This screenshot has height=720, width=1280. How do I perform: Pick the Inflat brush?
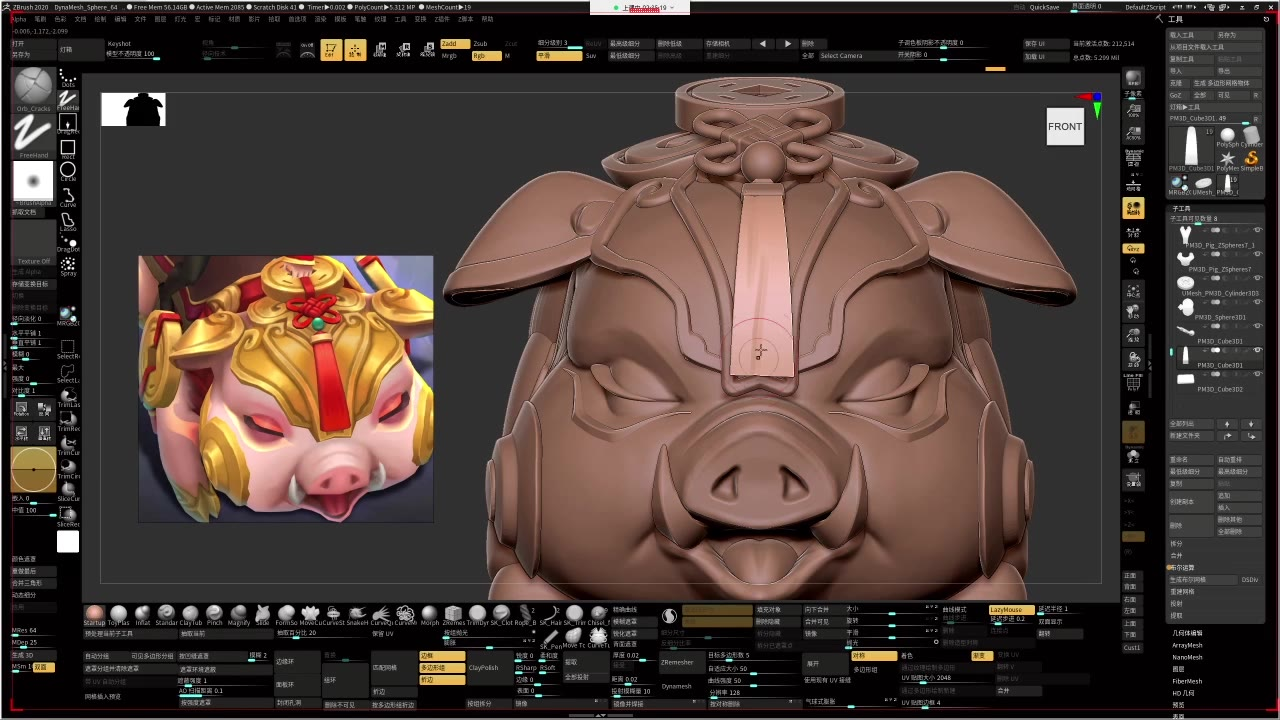[x=143, y=614]
